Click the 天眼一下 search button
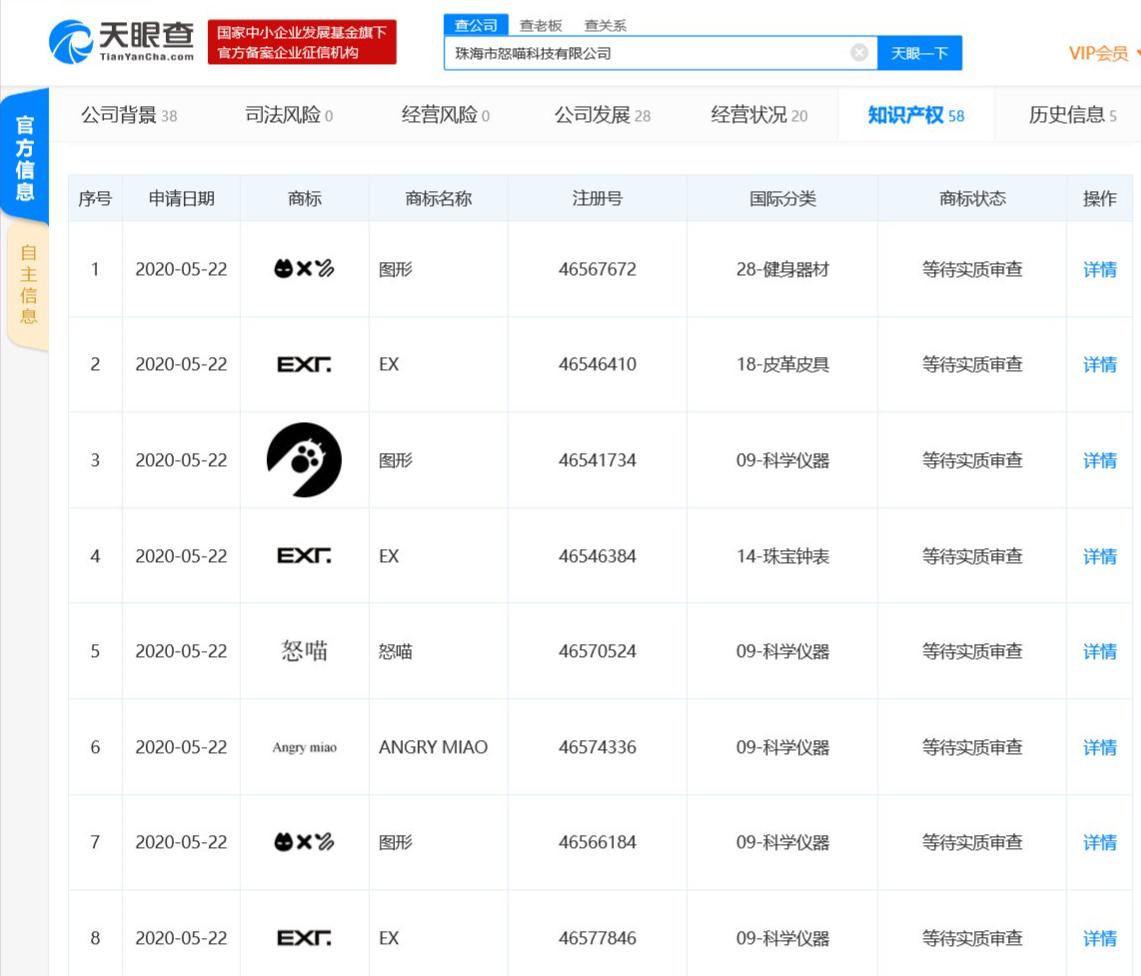The width and height of the screenshot is (1141, 976). [x=919, y=52]
